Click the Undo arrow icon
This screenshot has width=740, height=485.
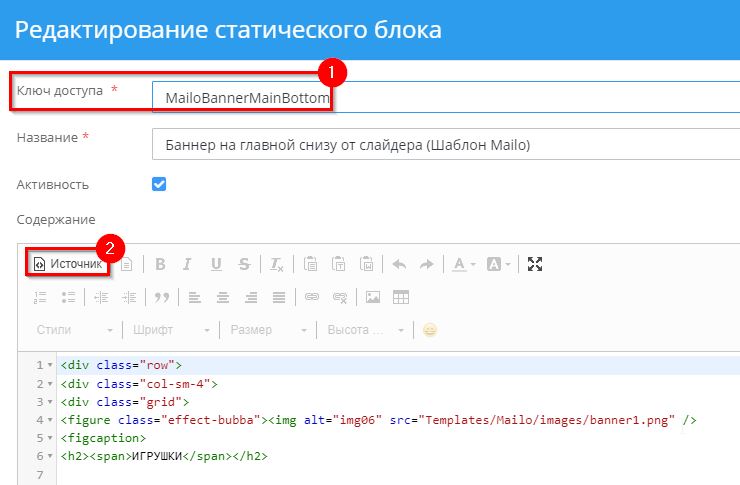pyautogui.click(x=398, y=264)
